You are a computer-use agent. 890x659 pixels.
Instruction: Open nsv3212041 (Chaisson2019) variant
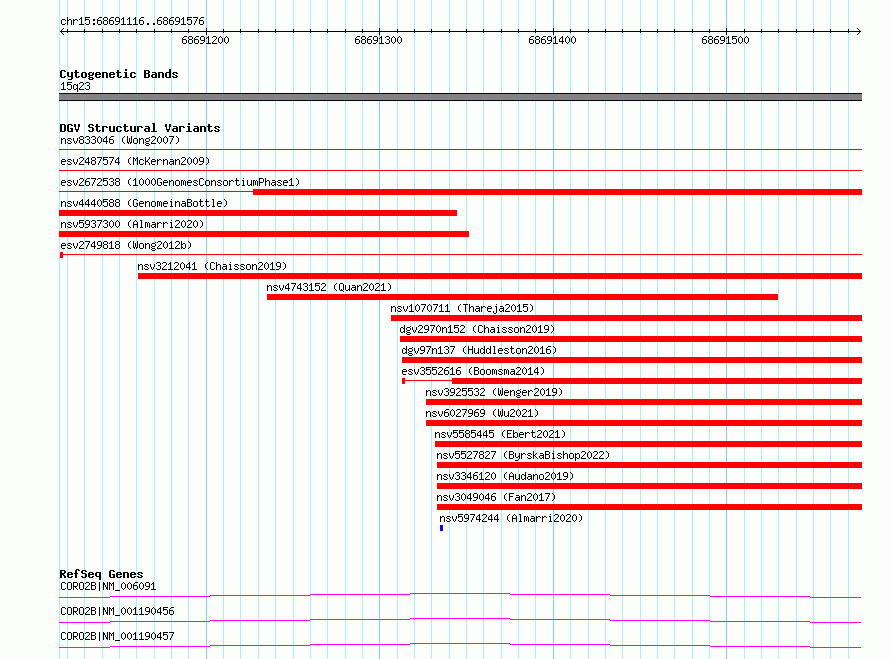(212, 266)
